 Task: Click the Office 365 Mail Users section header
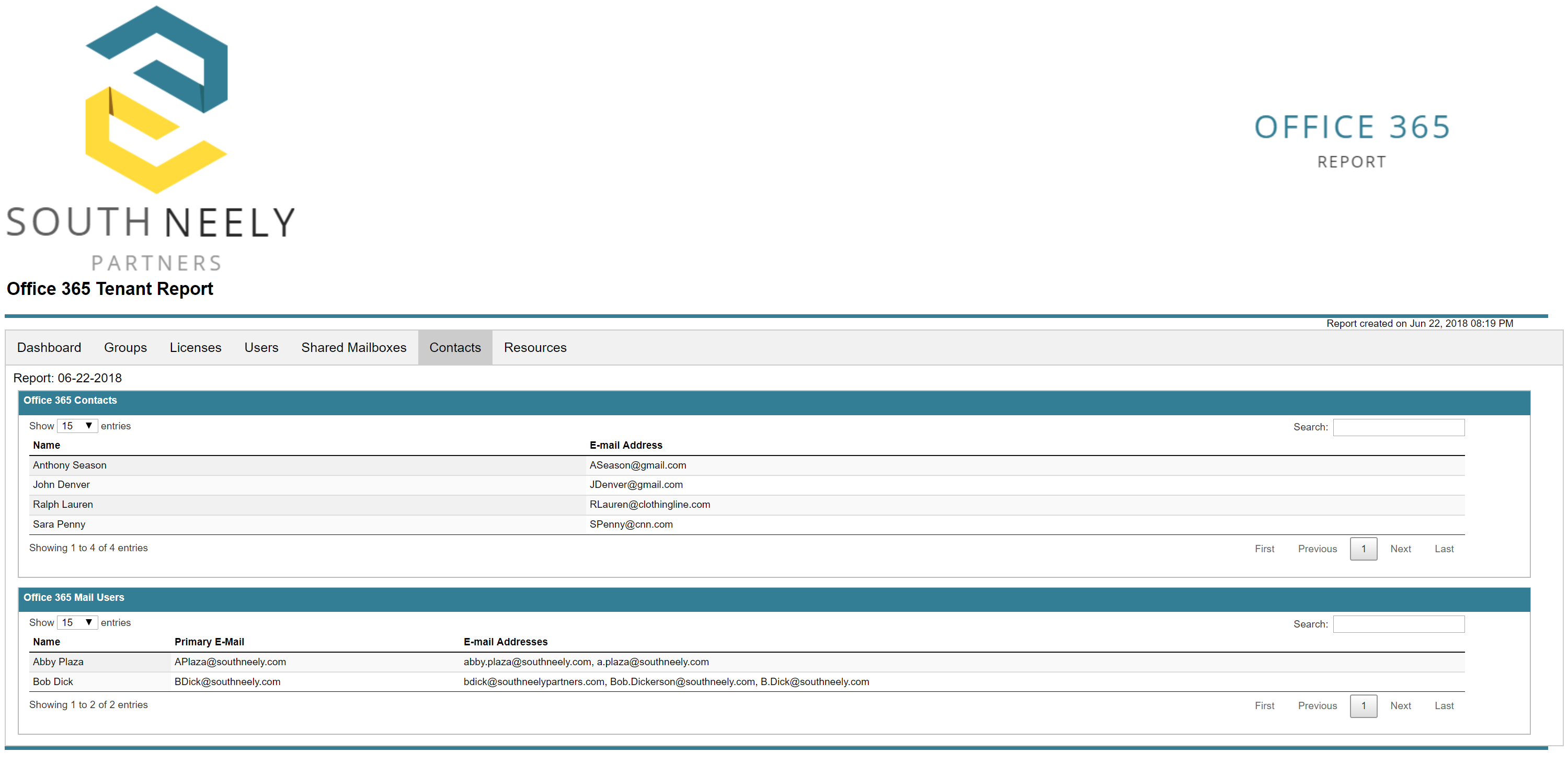pos(774,599)
